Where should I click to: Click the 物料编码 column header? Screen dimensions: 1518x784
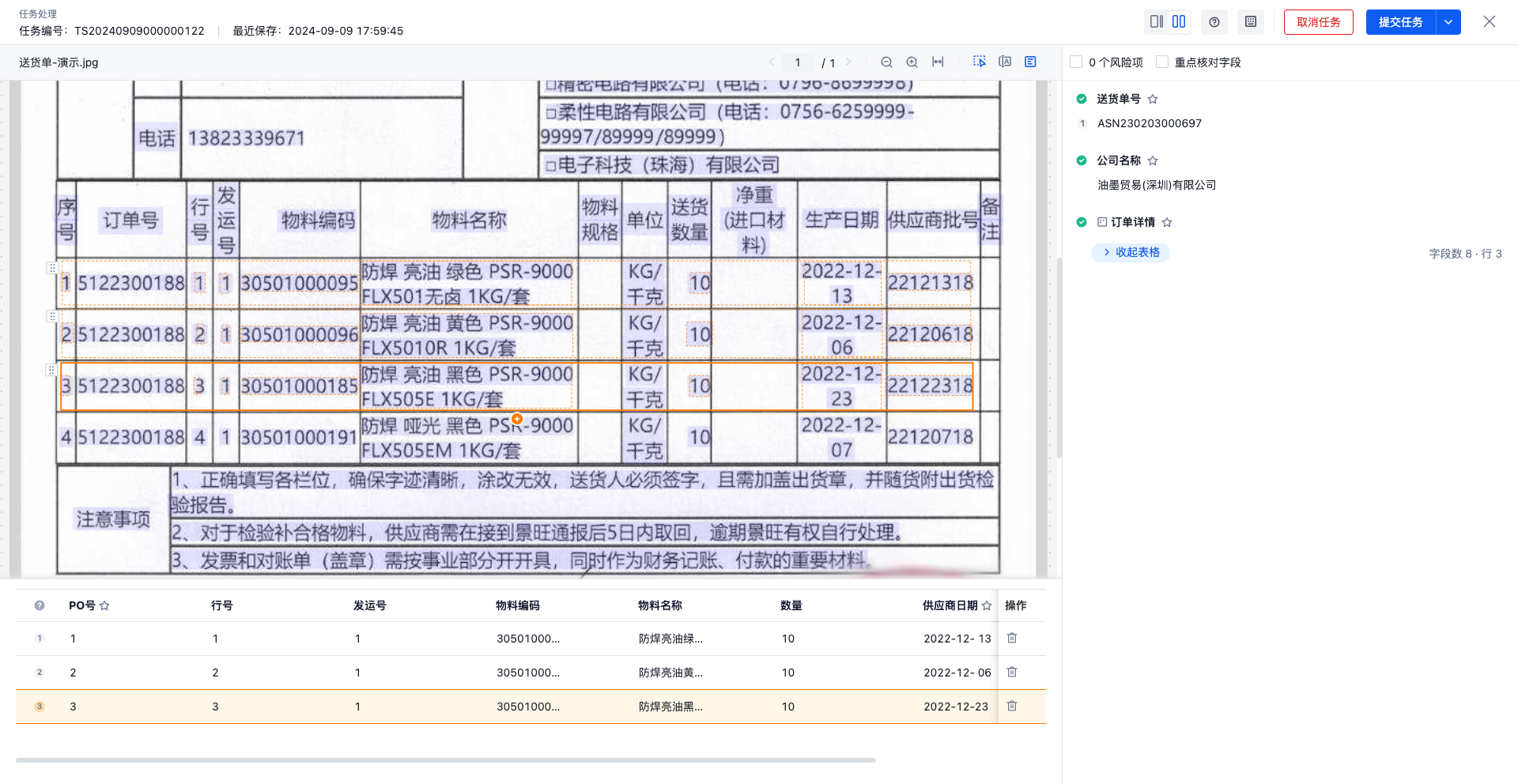(x=518, y=605)
